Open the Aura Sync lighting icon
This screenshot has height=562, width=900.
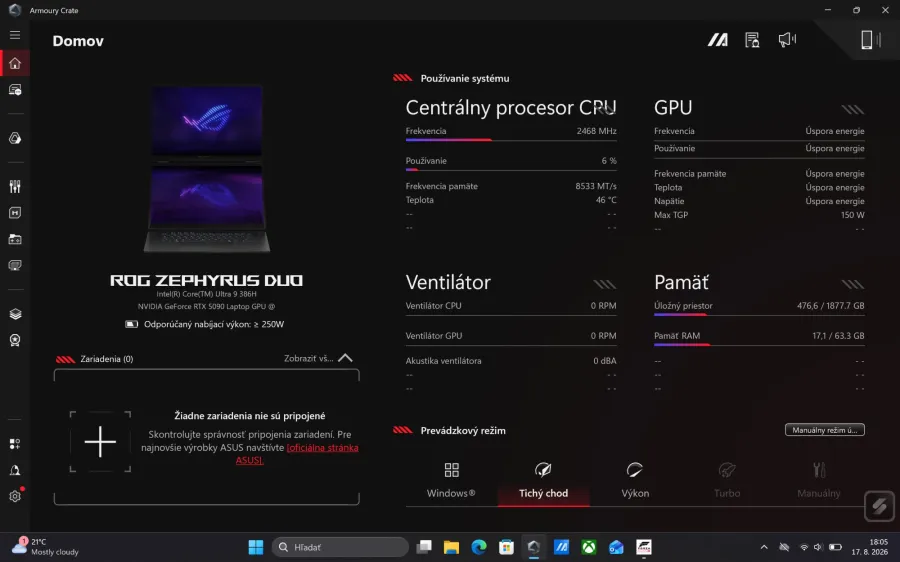pos(15,138)
